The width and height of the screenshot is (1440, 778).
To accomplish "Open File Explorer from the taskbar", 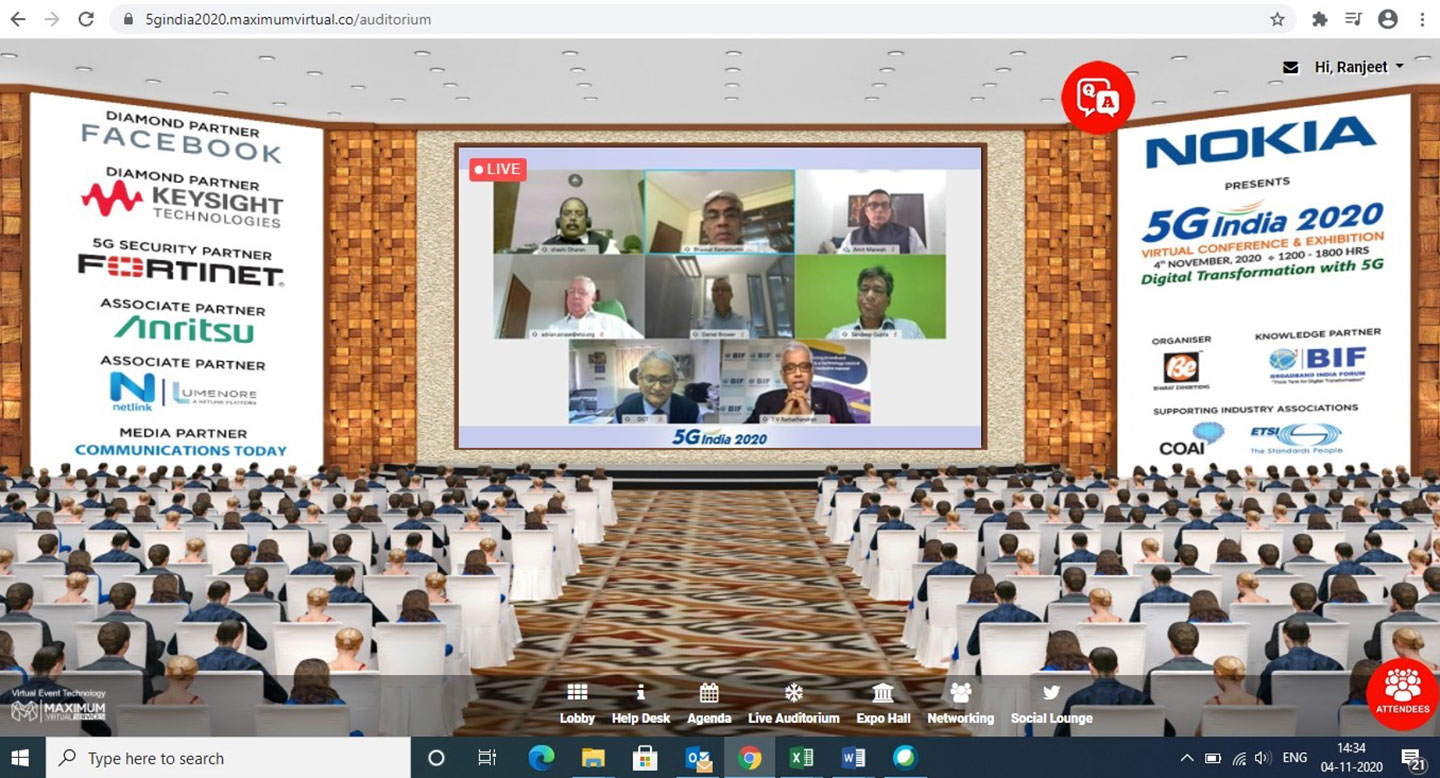I will click(593, 758).
